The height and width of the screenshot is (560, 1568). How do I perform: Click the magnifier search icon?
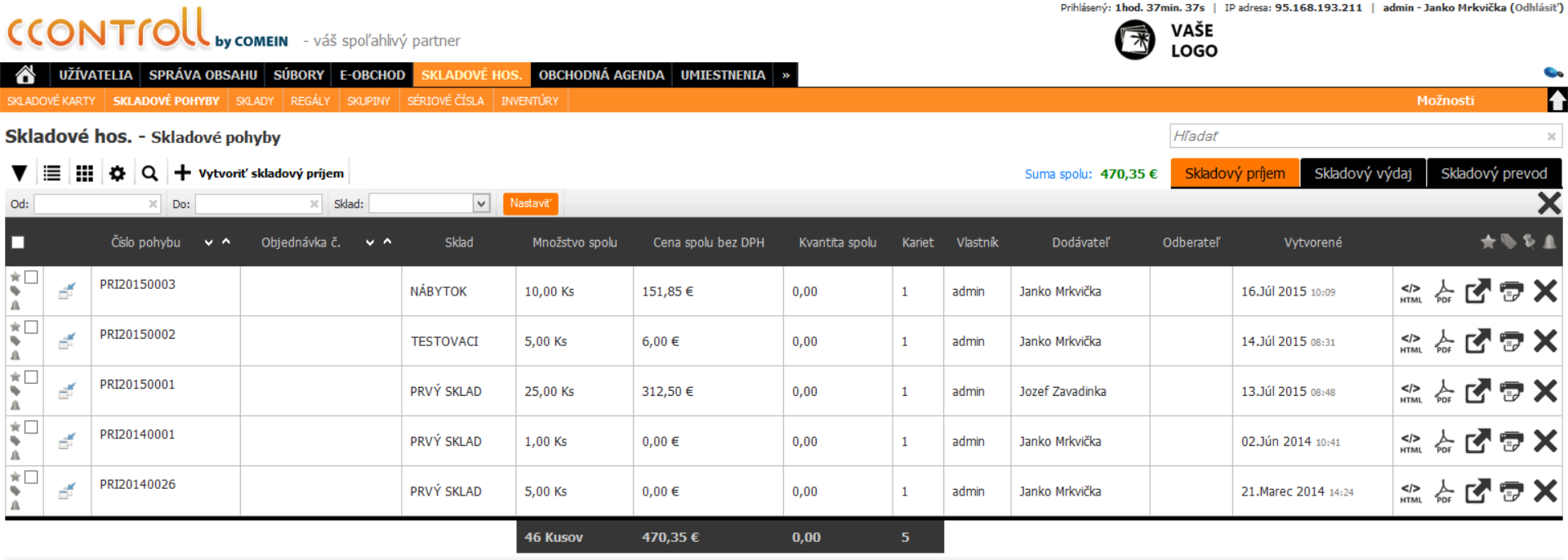pyautogui.click(x=149, y=173)
